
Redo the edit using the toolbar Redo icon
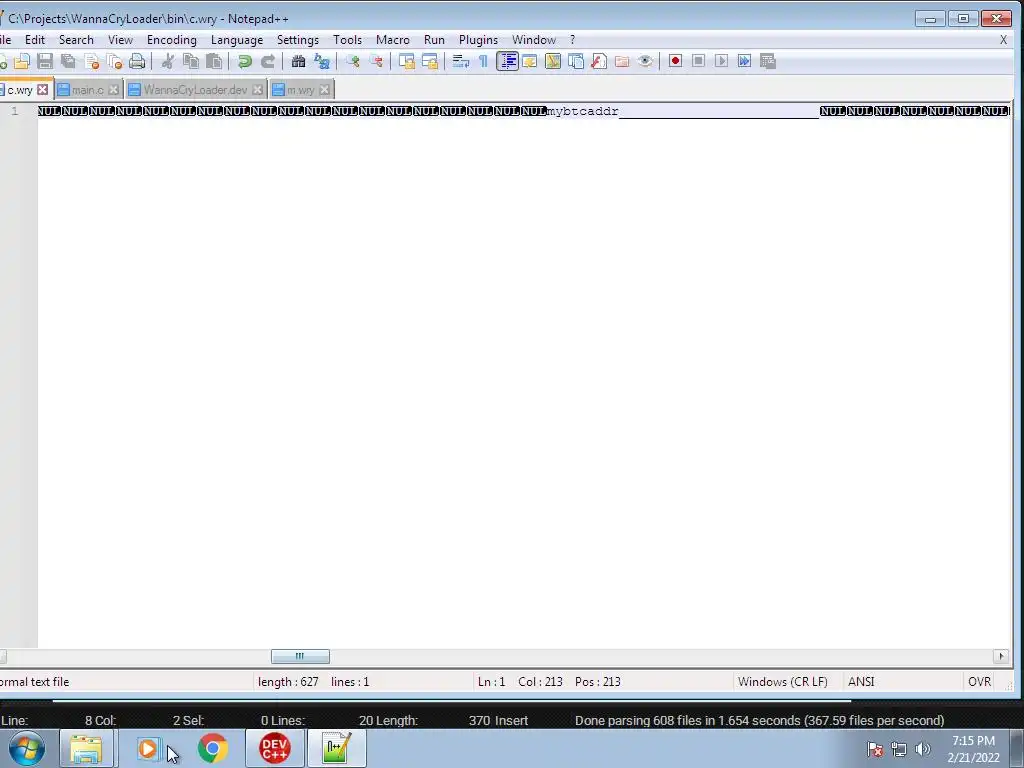point(268,61)
